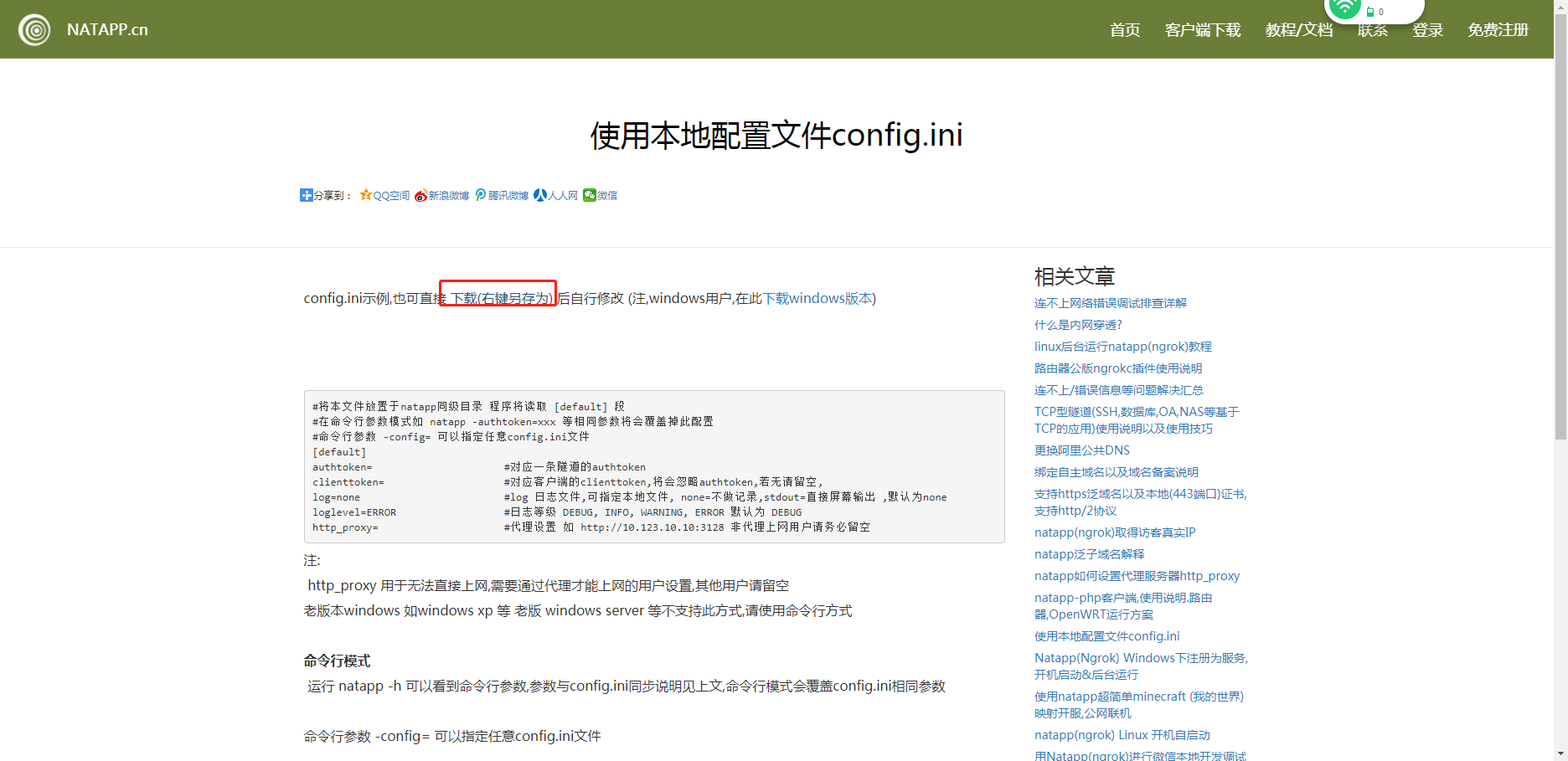1568x761 pixels.
Task: Share to 人人网 via its icon
Action: click(x=540, y=195)
